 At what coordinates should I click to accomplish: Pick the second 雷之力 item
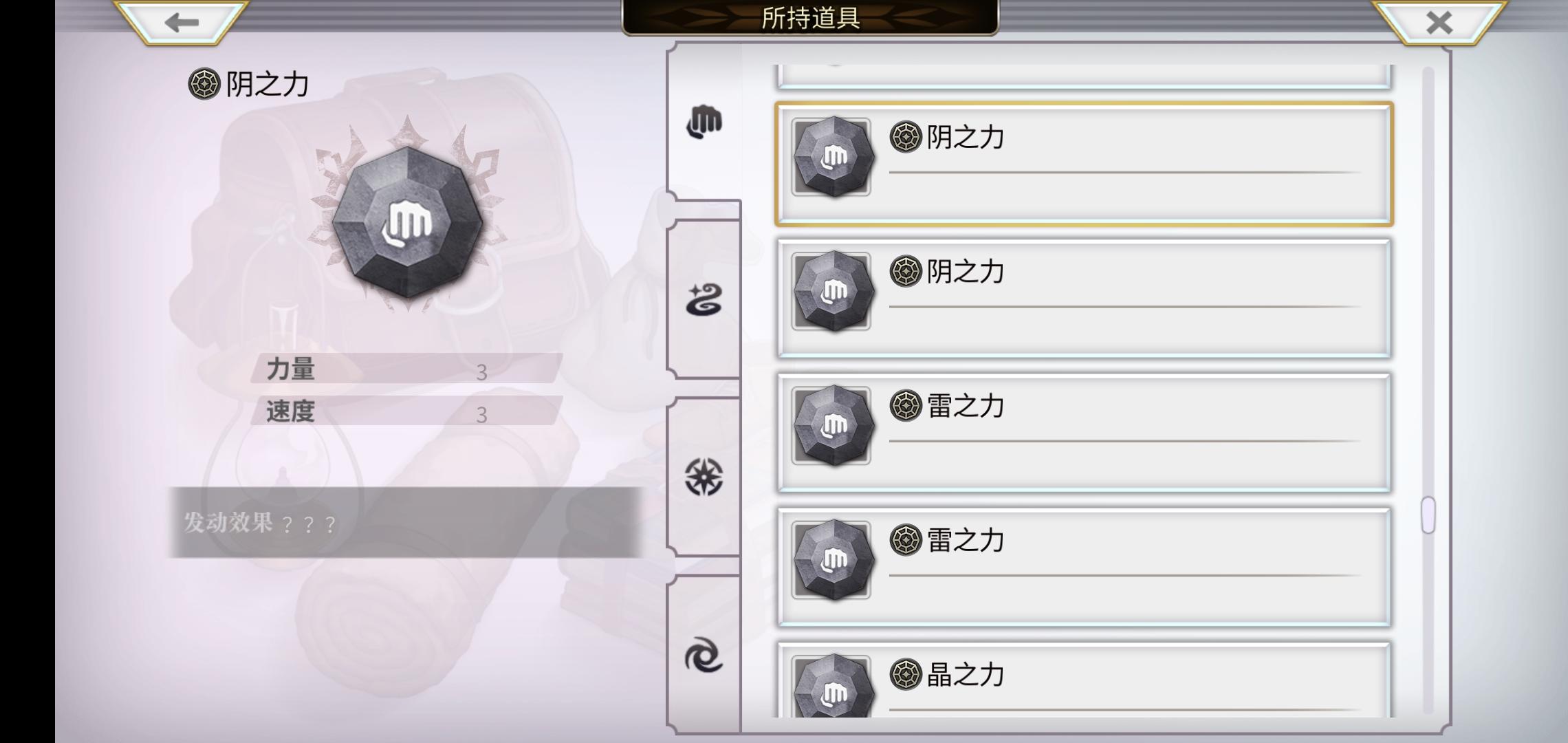click(1084, 567)
